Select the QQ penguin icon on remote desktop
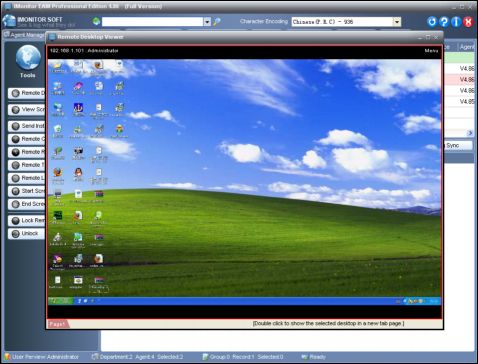The width and height of the screenshot is (478, 364). [x=78, y=172]
